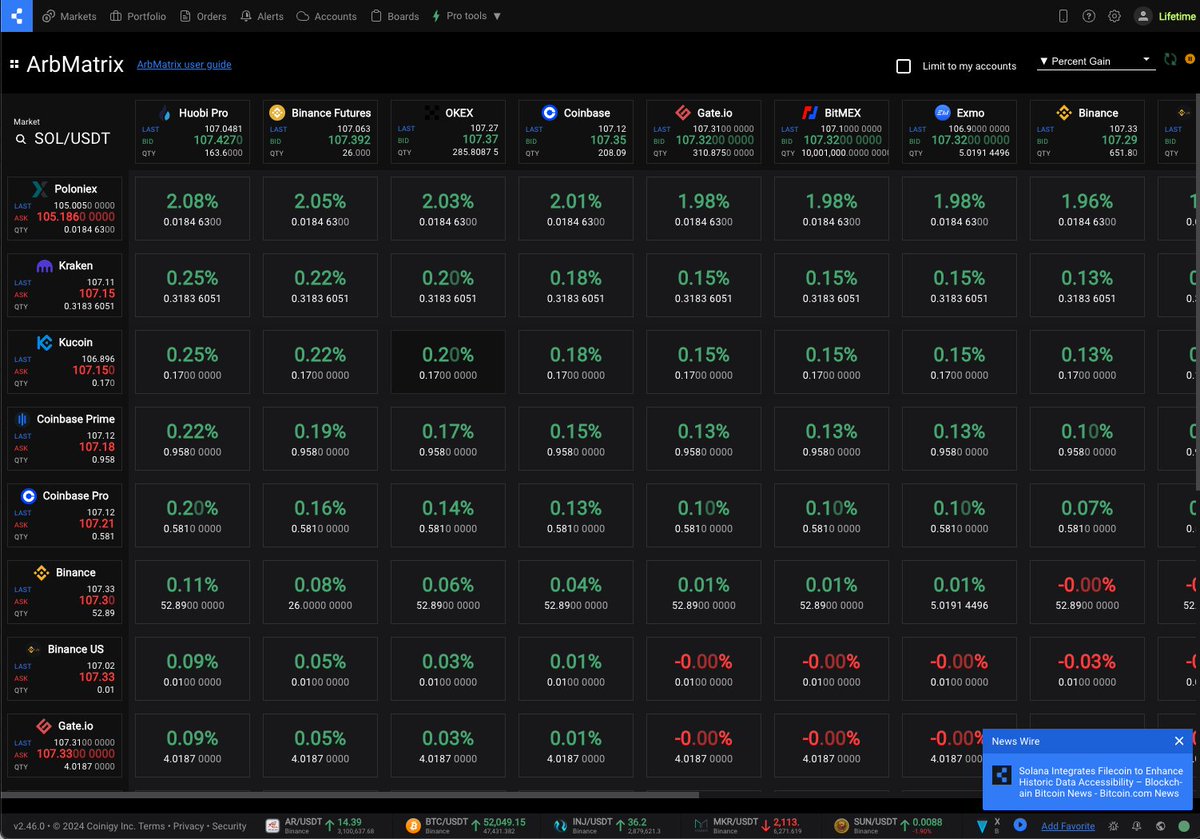The height and width of the screenshot is (839, 1200).
Task: Click the Pro tools lightning icon
Action: (434, 15)
